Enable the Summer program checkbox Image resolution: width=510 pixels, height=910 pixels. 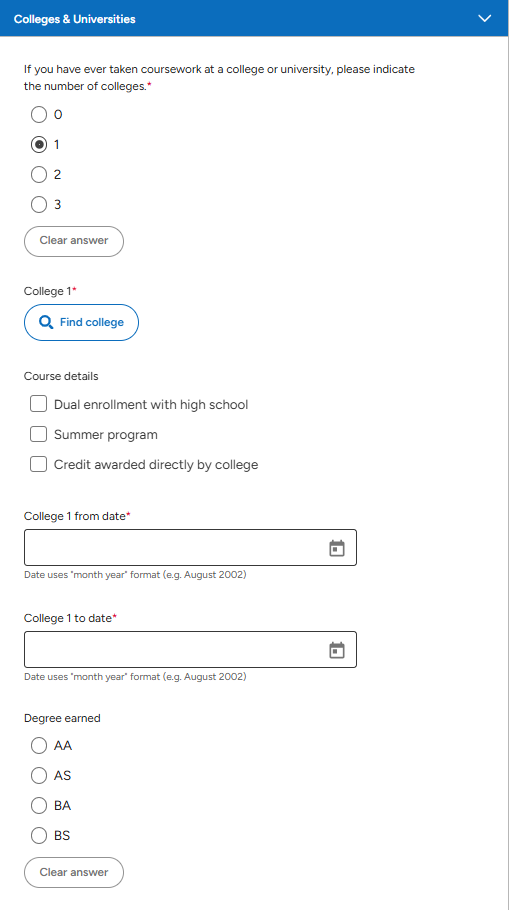[x=38, y=434]
